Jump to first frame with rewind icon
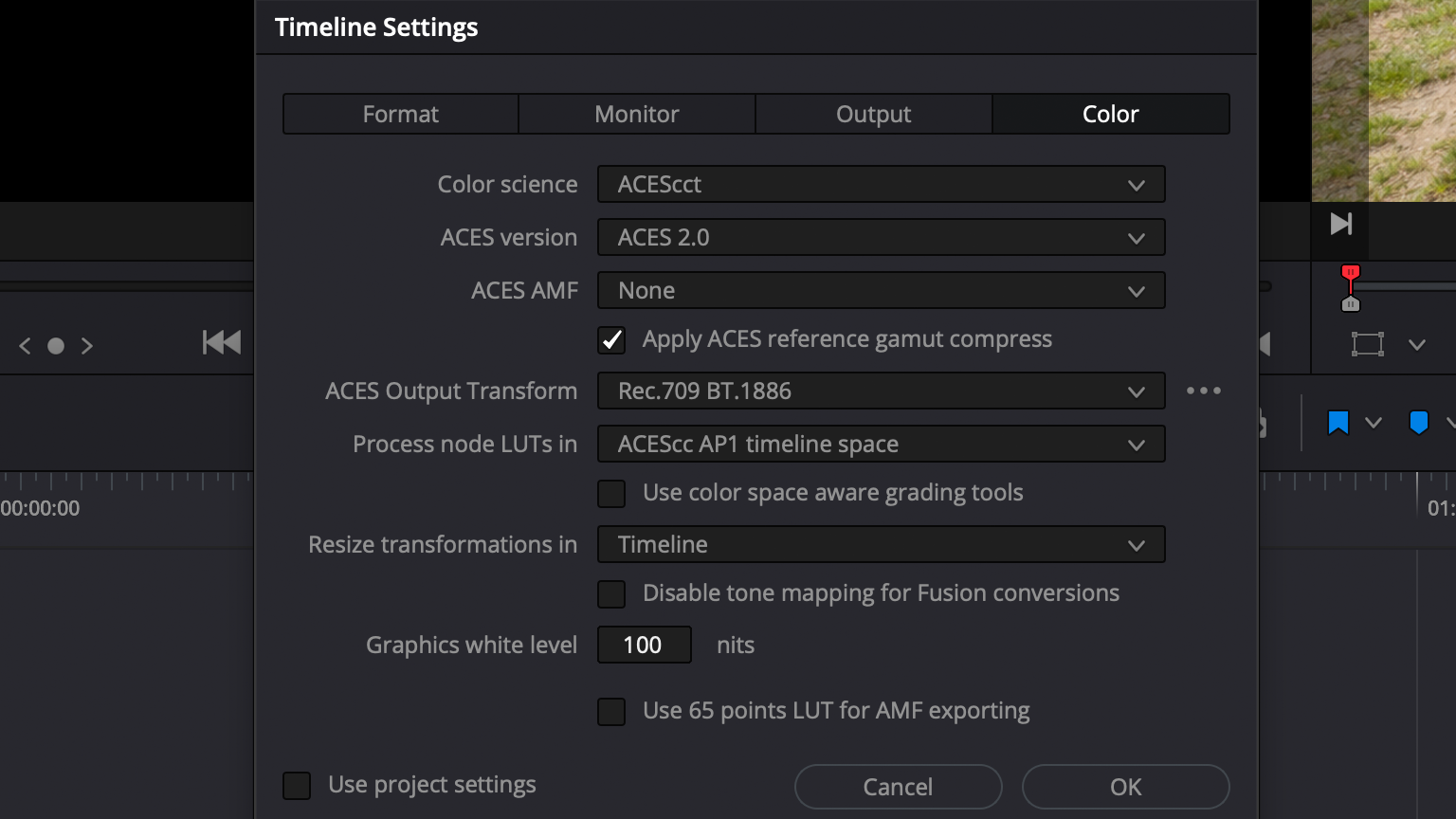This screenshot has height=819, width=1456. coord(222,342)
